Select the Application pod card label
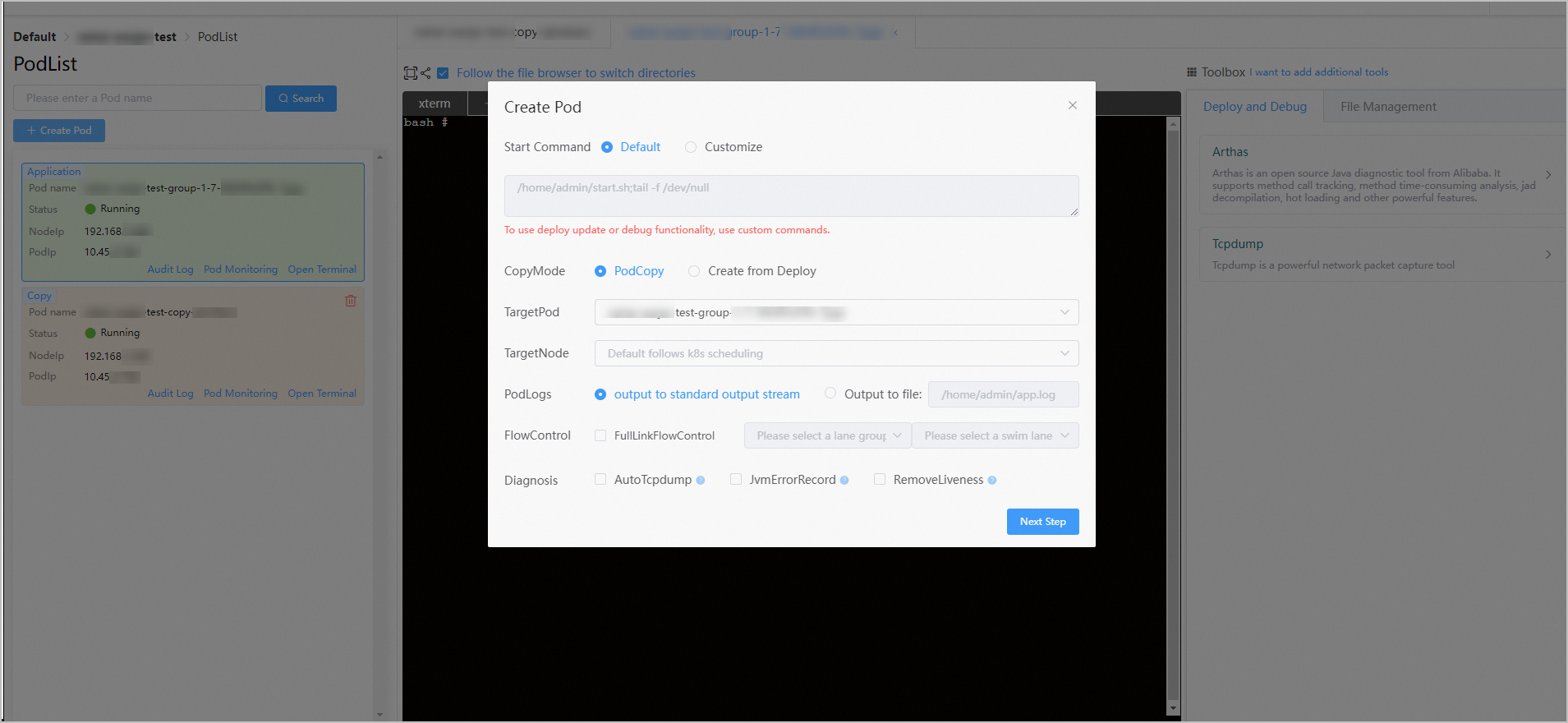Viewport: 1568px width, 723px height. pyautogui.click(x=54, y=172)
